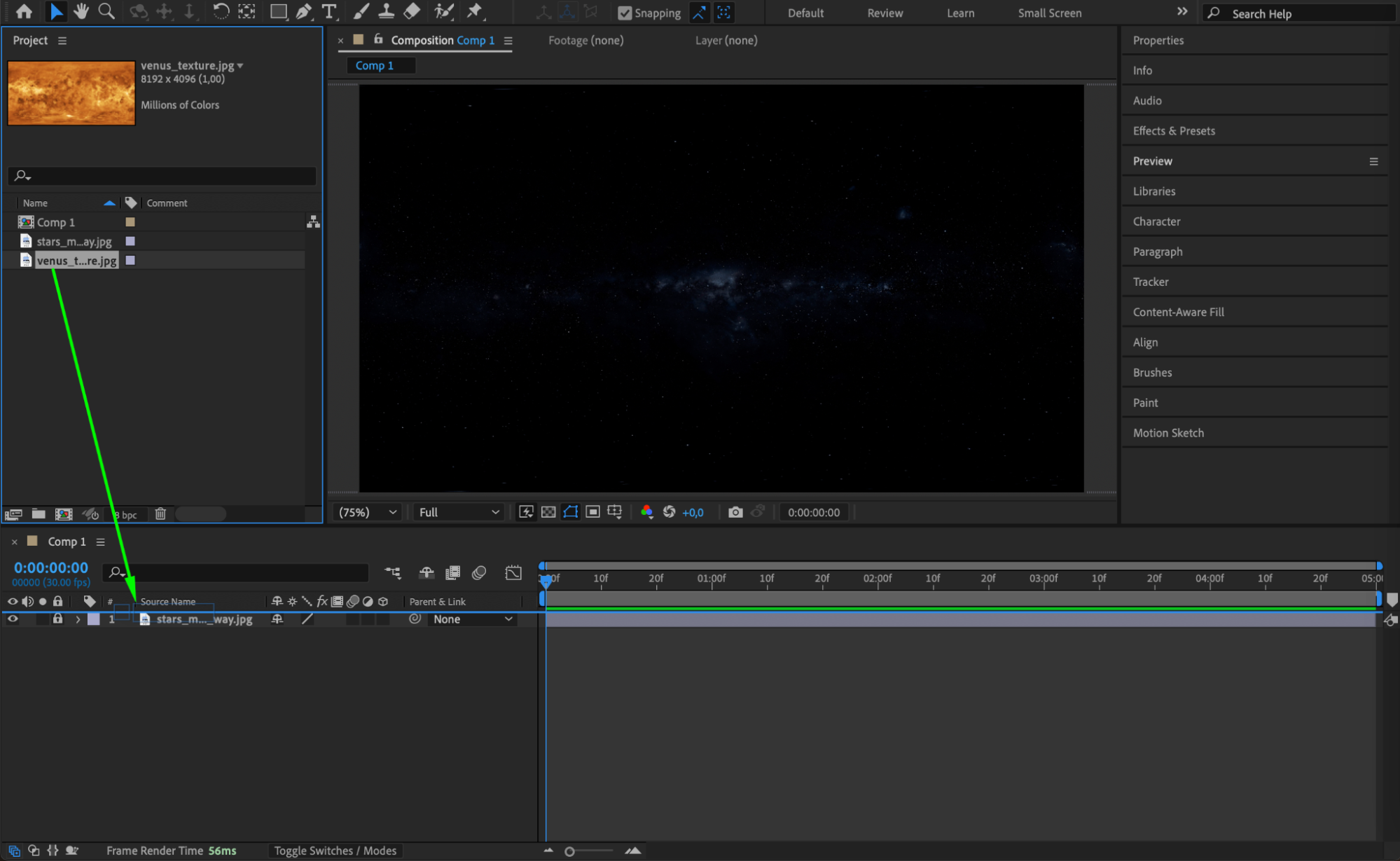Select the Zoom magnifier tool
1400x861 pixels.
point(106,11)
